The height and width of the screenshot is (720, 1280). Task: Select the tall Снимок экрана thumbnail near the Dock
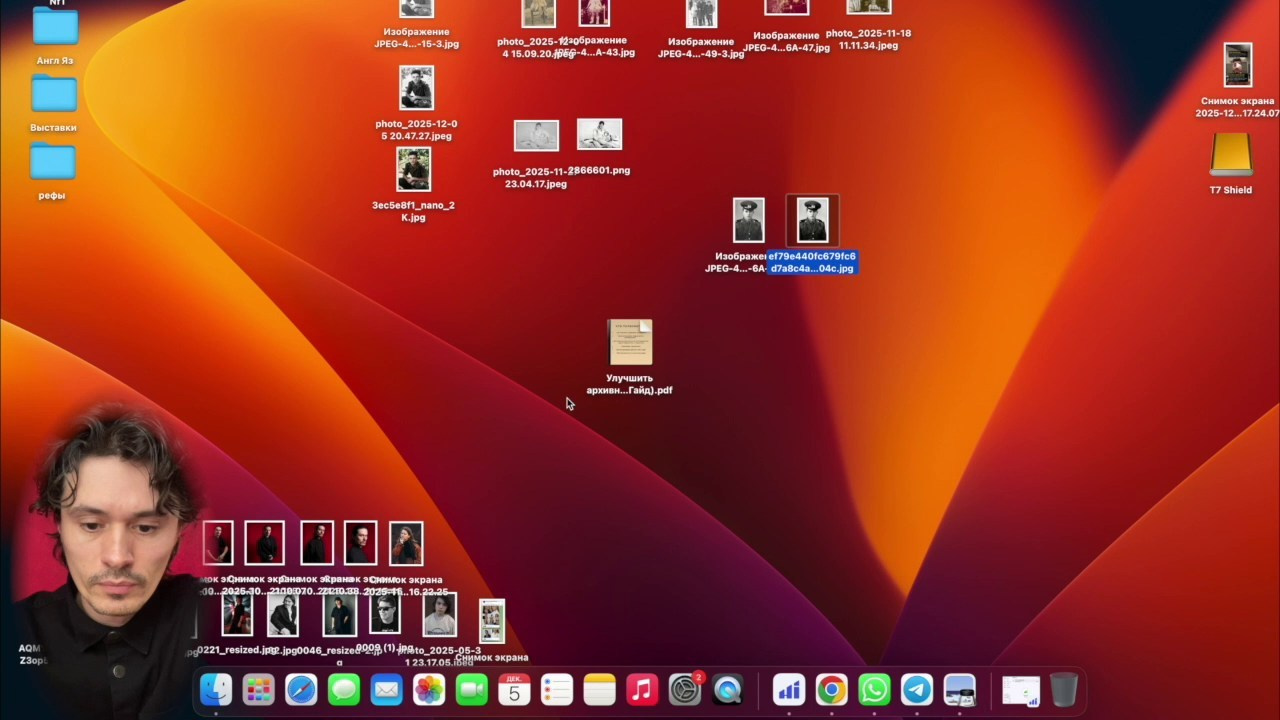tap(492, 622)
